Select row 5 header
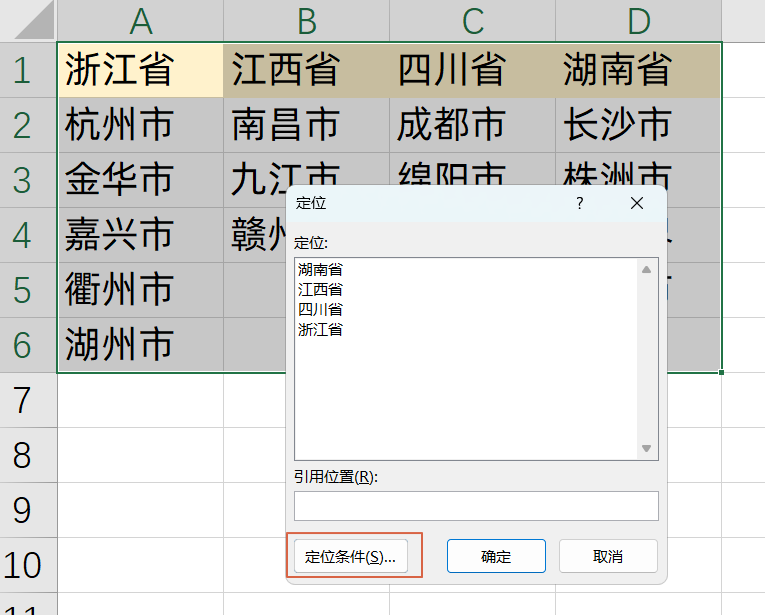This screenshot has width=765, height=615. pos(28,290)
